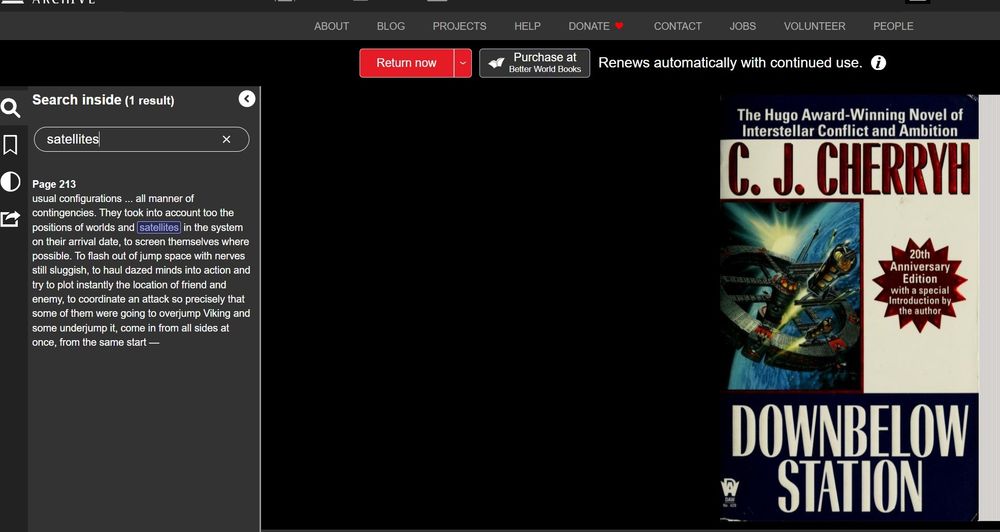1000x532 pixels.
Task: Expand the Return now dropdown arrow
Action: pyautogui.click(x=463, y=63)
